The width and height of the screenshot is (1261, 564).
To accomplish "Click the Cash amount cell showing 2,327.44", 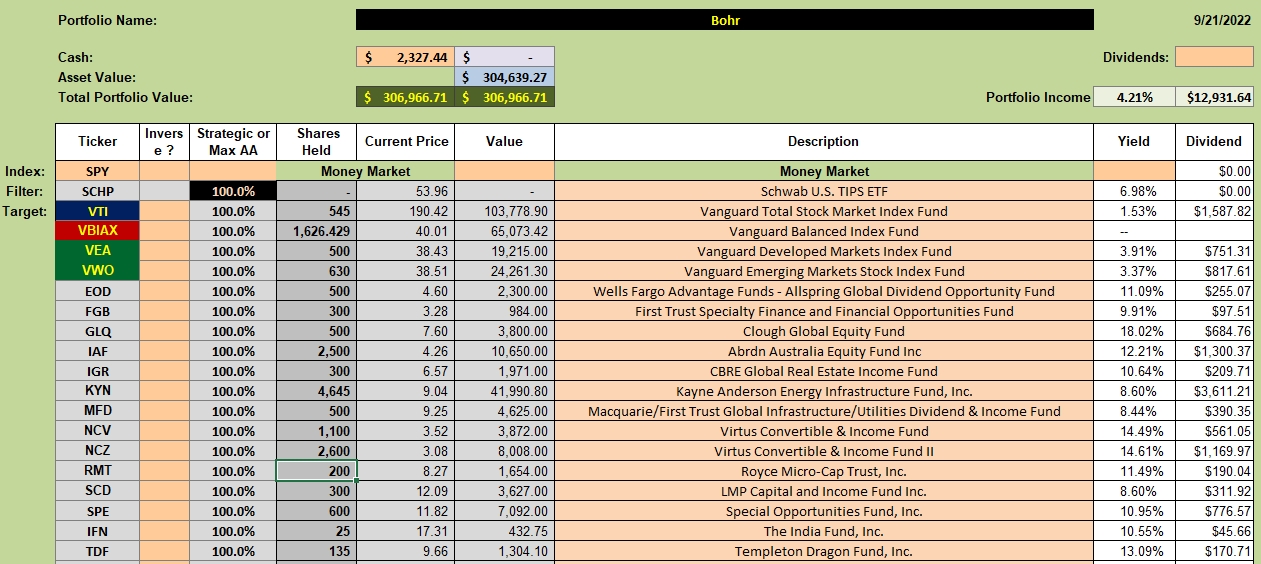I will [x=405, y=57].
